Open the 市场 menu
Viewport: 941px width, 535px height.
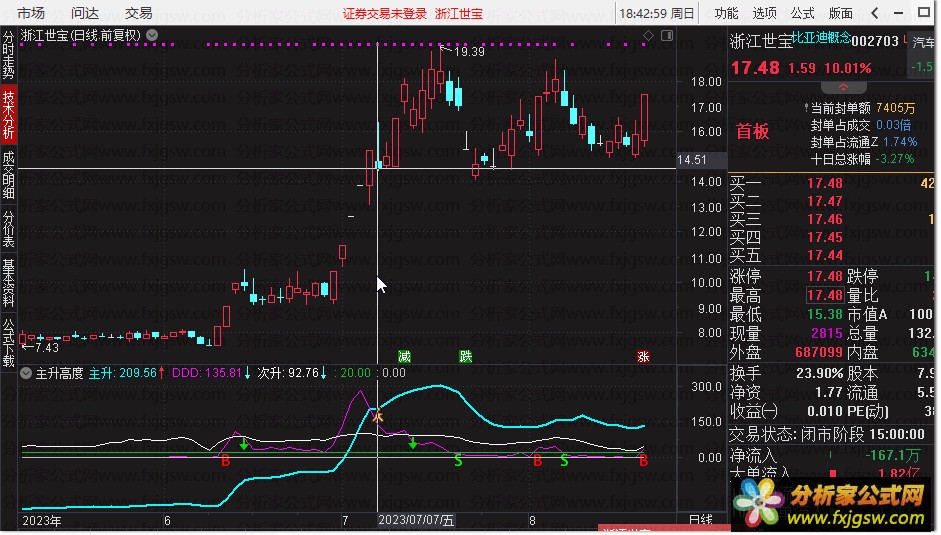pyautogui.click(x=31, y=13)
